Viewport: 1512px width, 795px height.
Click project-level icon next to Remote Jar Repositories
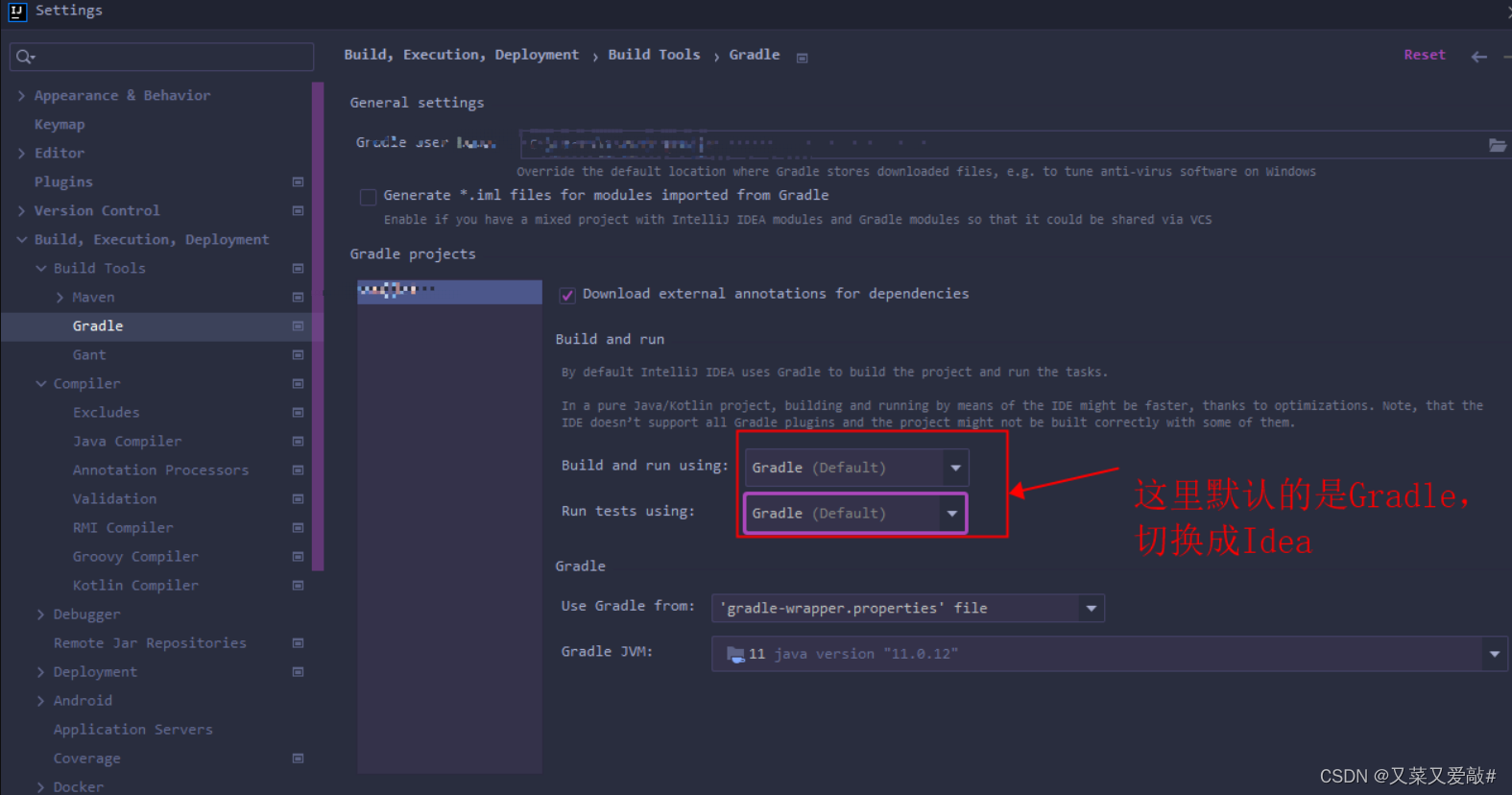(x=298, y=642)
